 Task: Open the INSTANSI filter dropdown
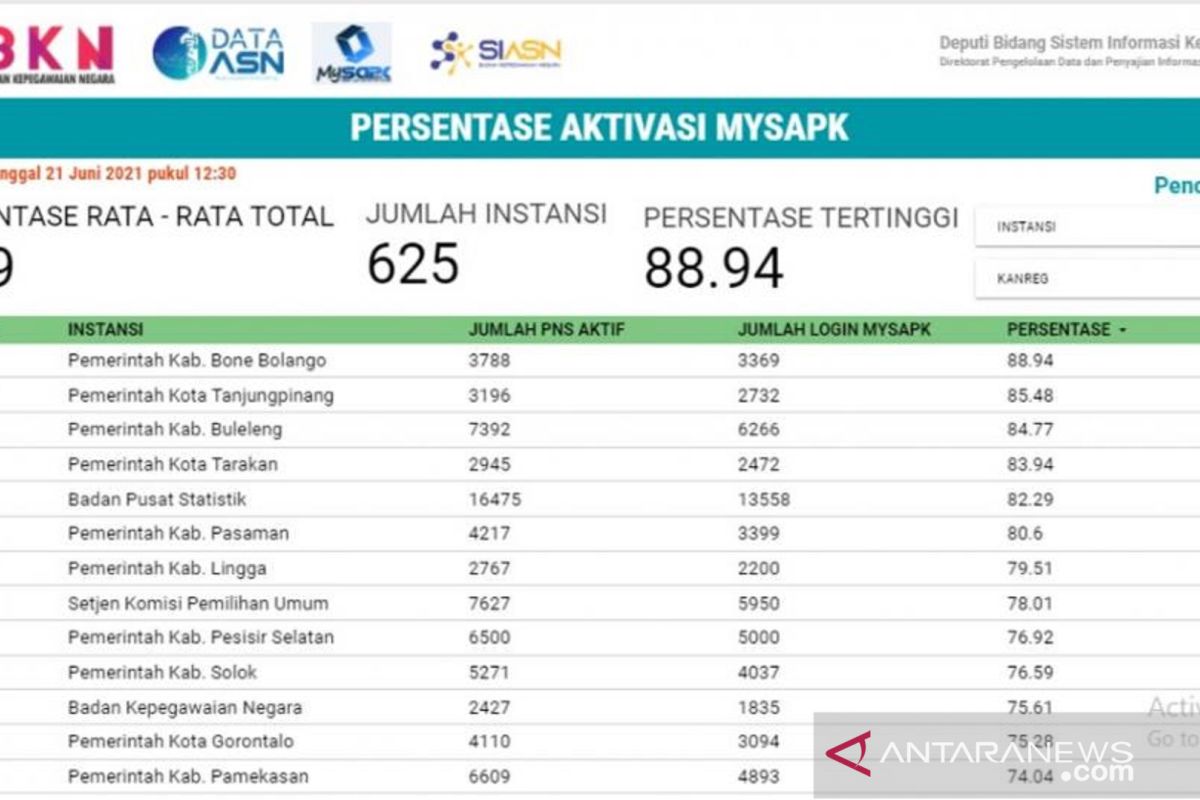tap(1087, 227)
